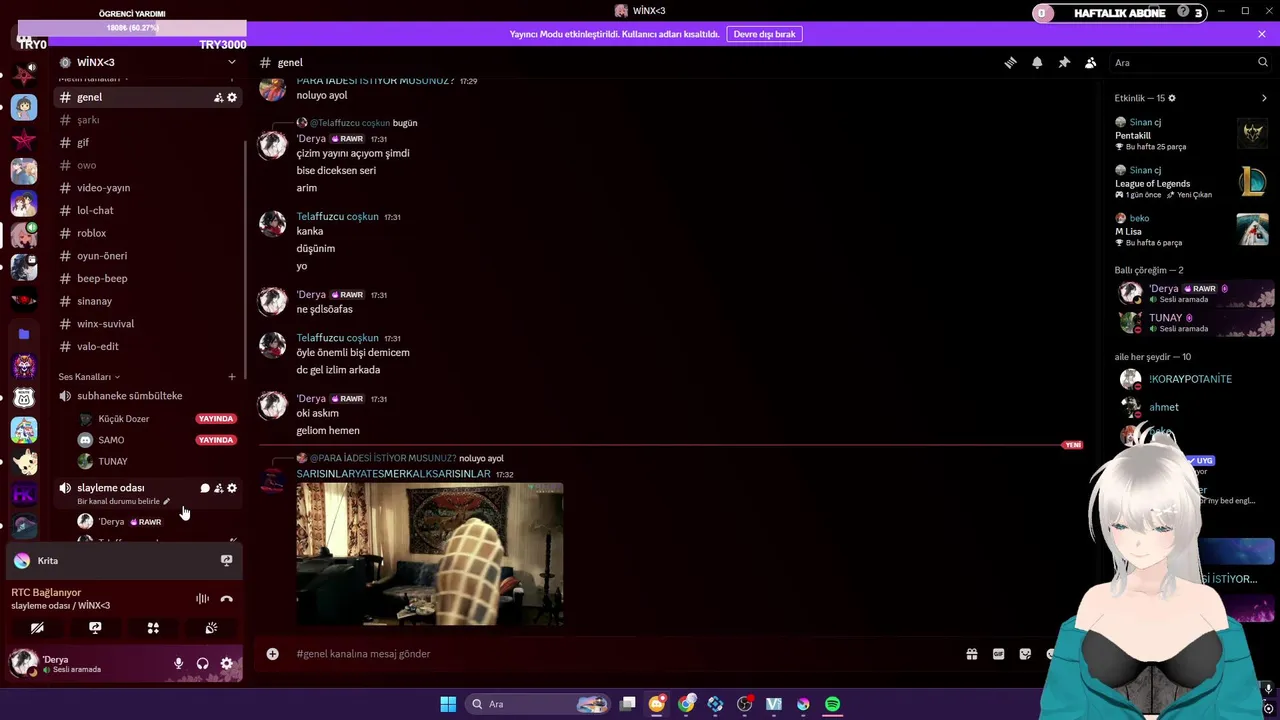Screen dimensions: 1280x720
Task: Deafen with the headphones icon
Action: click(x=202, y=664)
